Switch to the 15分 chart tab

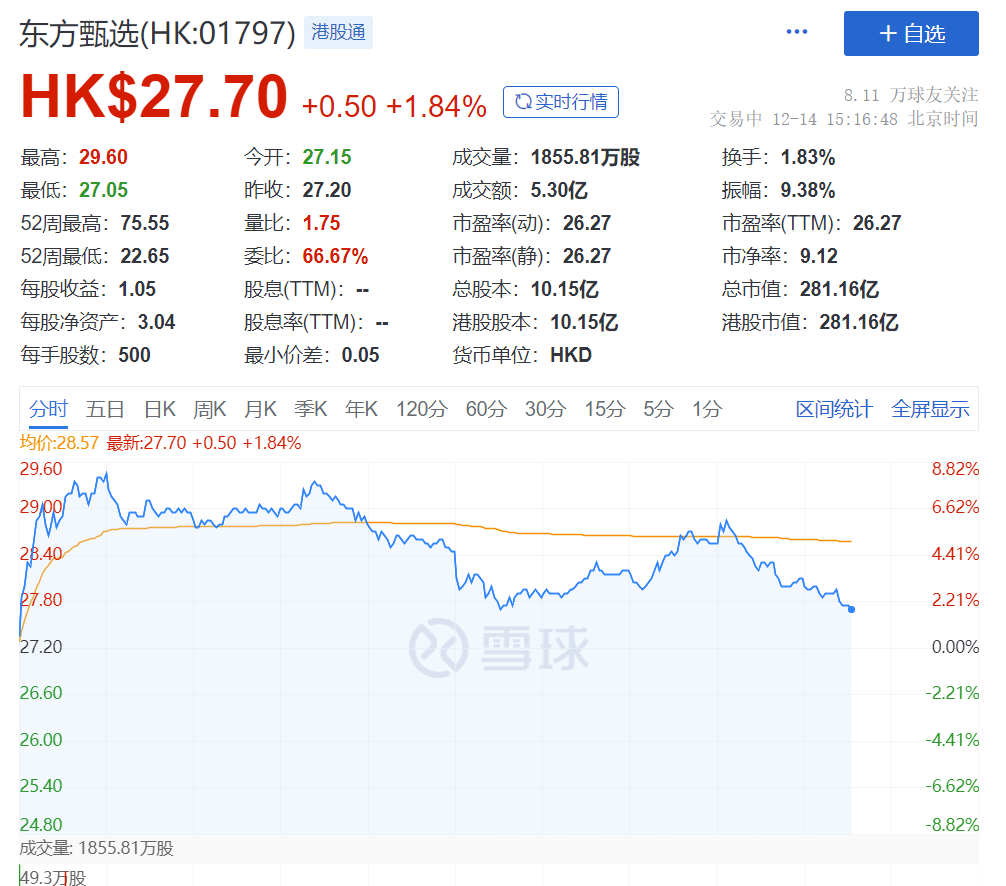pos(604,409)
